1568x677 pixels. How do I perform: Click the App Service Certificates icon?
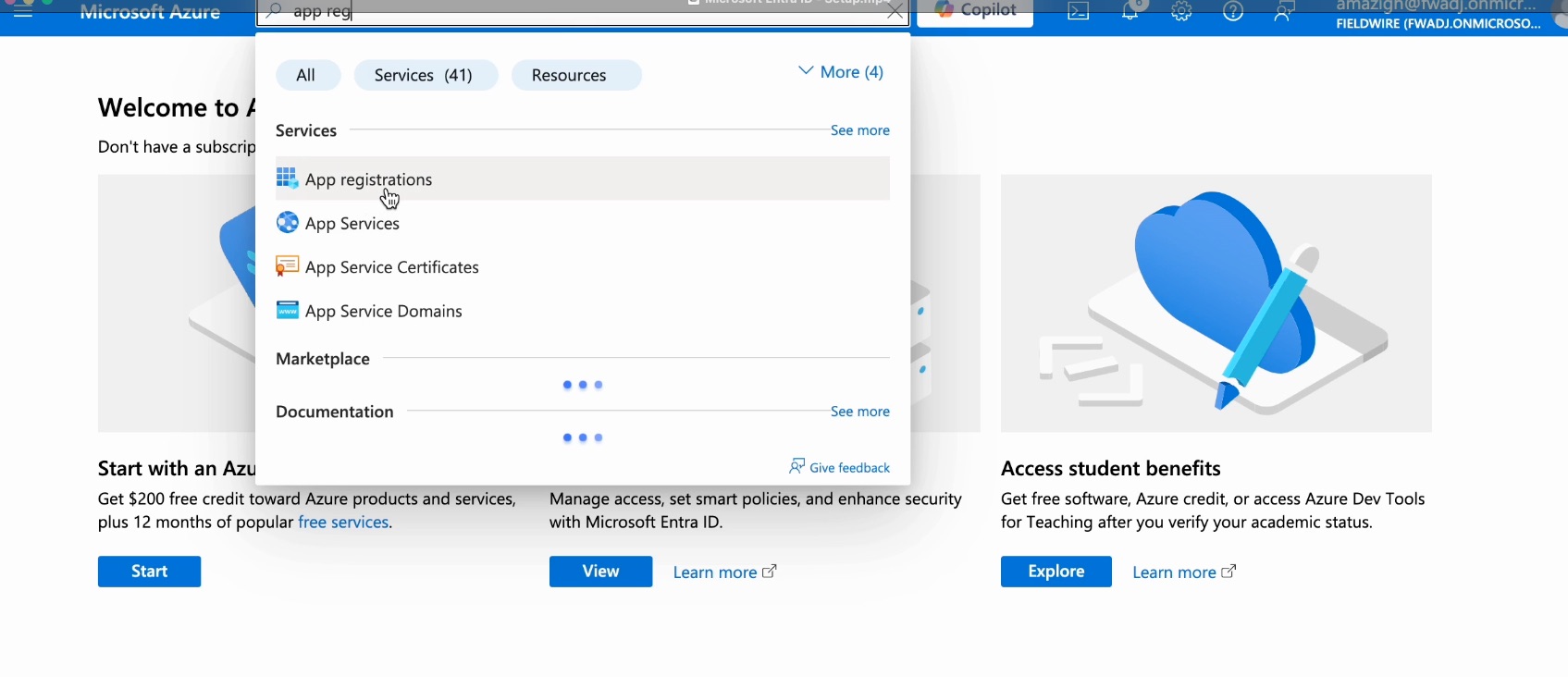287,266
